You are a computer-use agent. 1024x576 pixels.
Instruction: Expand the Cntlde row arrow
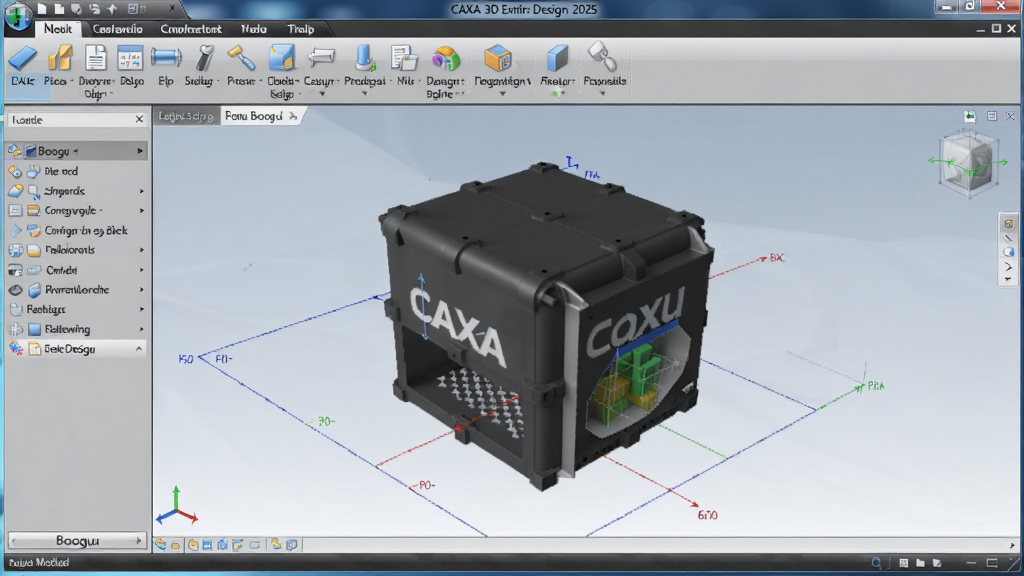pos(141,270)
